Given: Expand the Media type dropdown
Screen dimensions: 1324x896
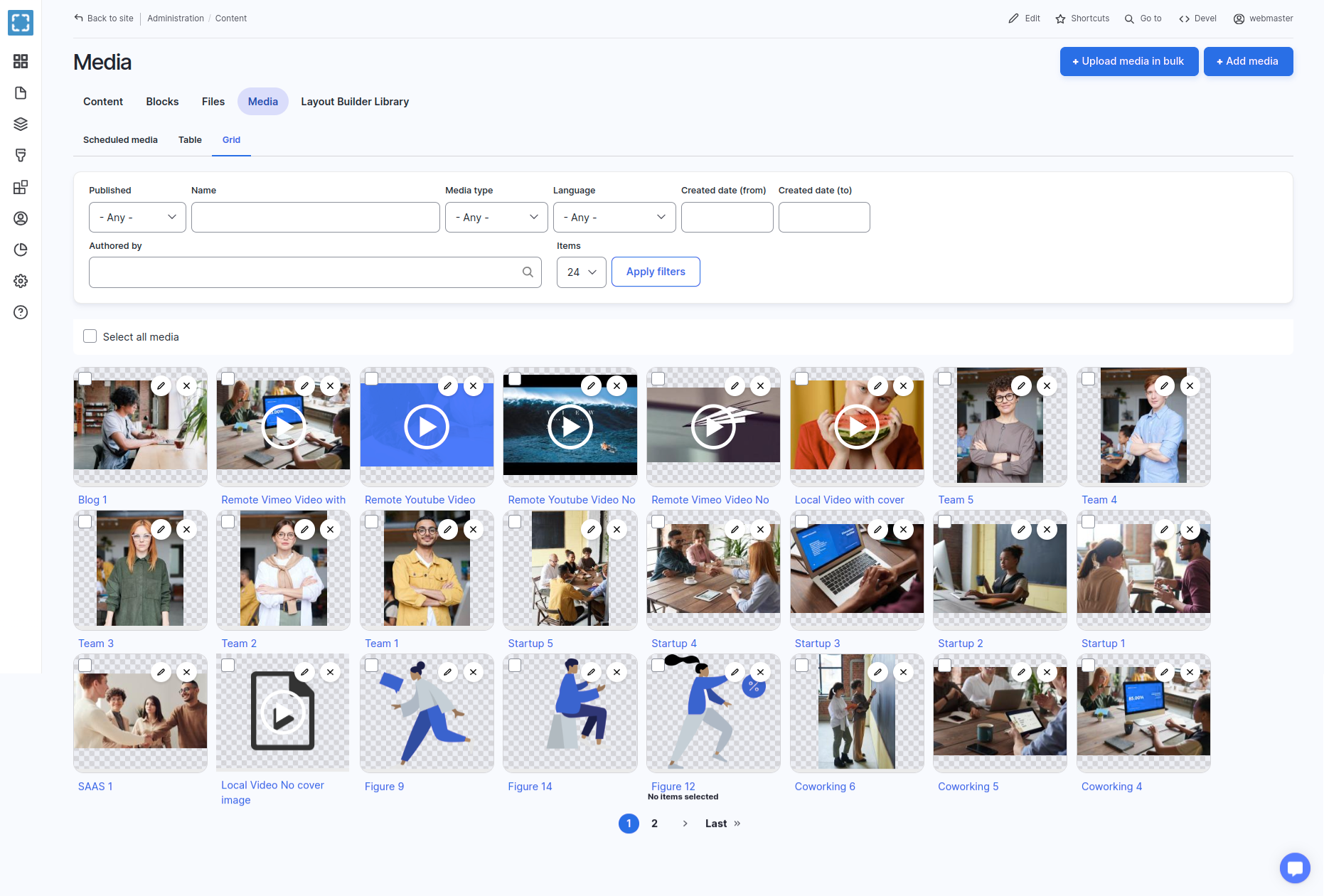Looking at the screenshot, I should point(496,218).
